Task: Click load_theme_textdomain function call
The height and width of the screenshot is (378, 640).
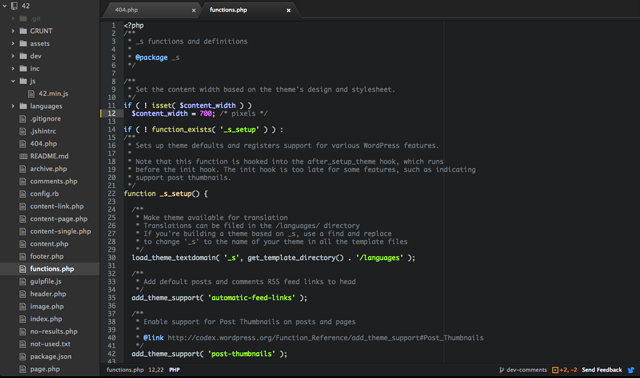Action: 173,258
